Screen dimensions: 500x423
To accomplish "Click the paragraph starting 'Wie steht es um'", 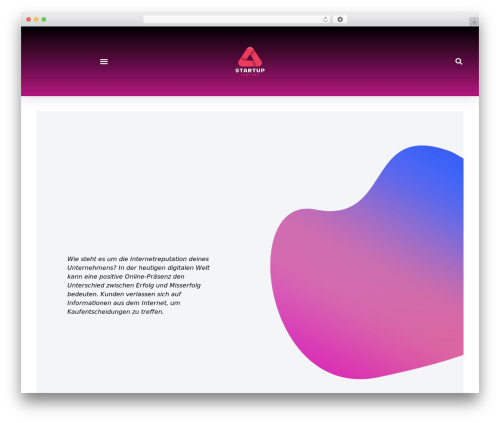I will [x=138, y=285].
